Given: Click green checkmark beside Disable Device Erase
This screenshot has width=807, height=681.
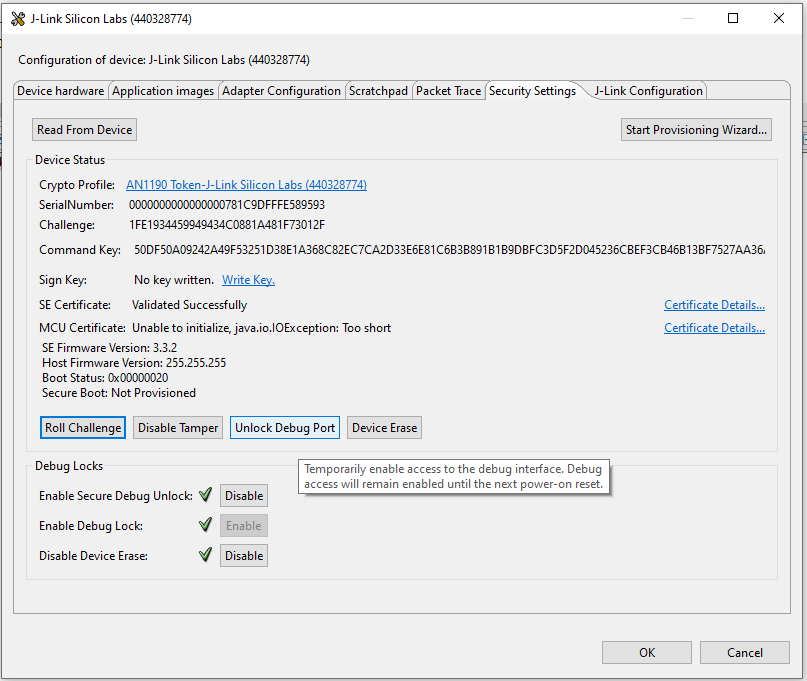Looking at the screenshot, I should pyautogui.click(x=205, y=555).
